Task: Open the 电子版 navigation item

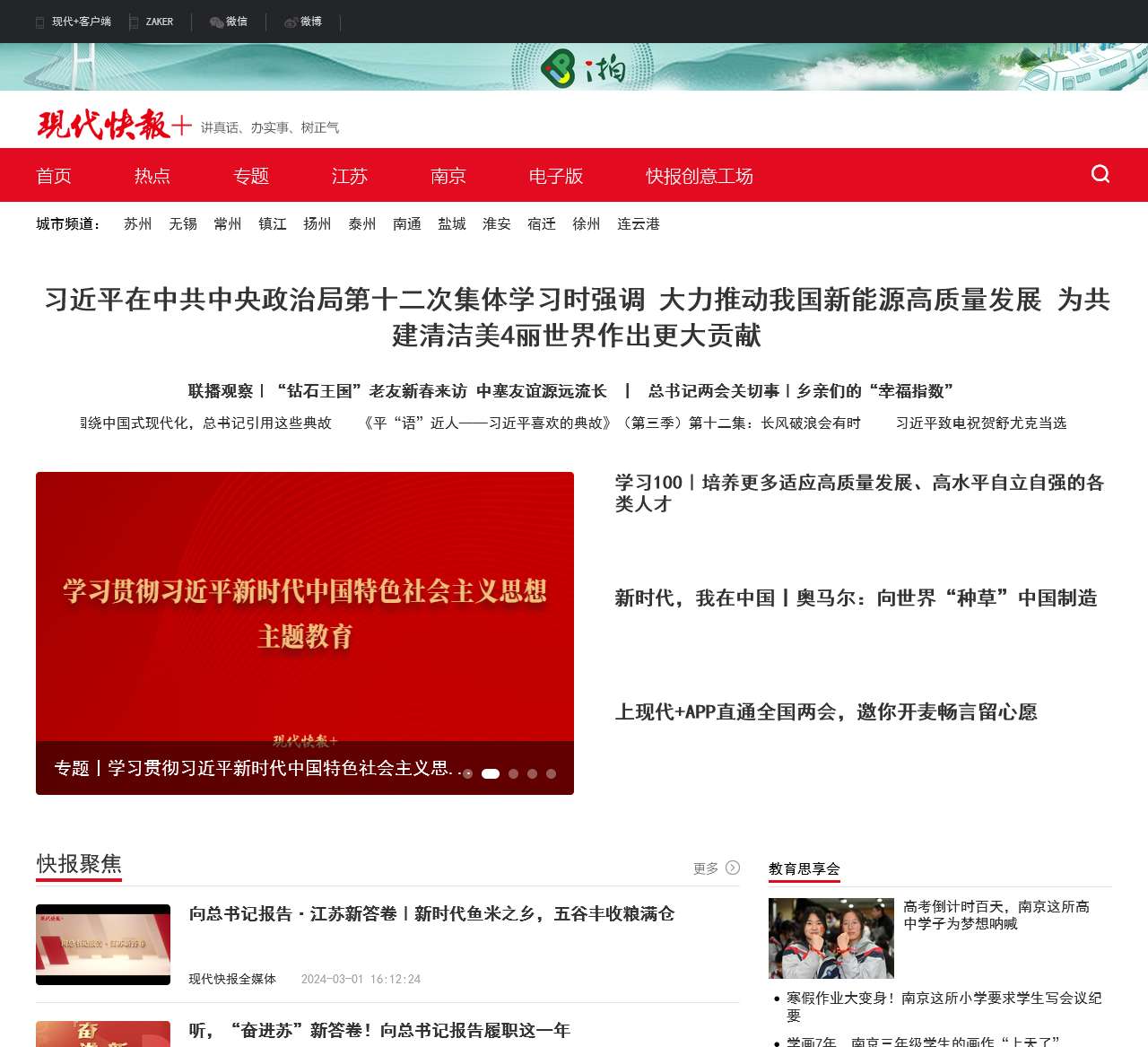Action: point(556,176)
